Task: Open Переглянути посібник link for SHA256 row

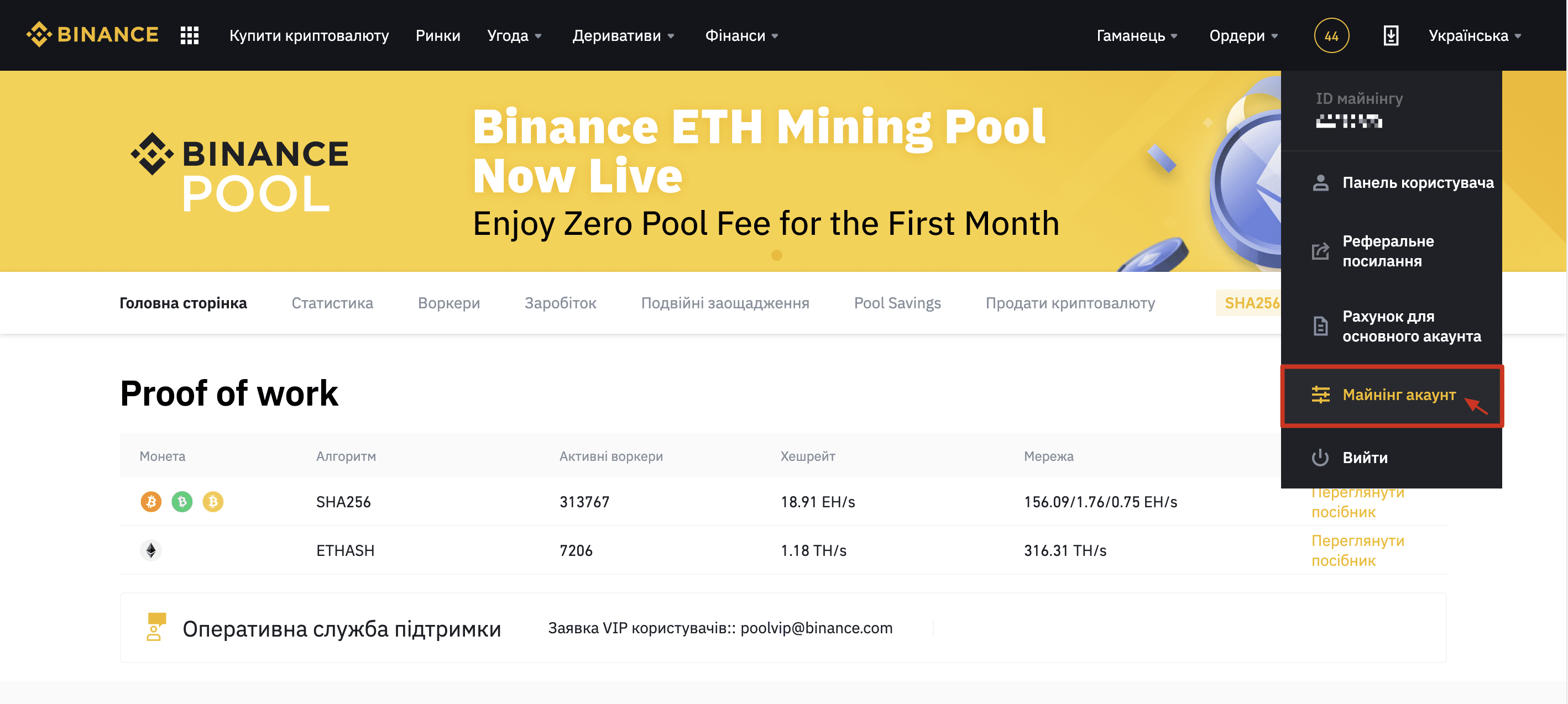Action: click(x=1358, y=503)
